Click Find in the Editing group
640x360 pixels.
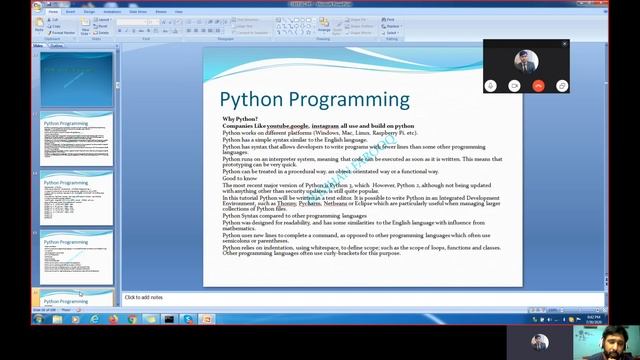click(388, 20)
